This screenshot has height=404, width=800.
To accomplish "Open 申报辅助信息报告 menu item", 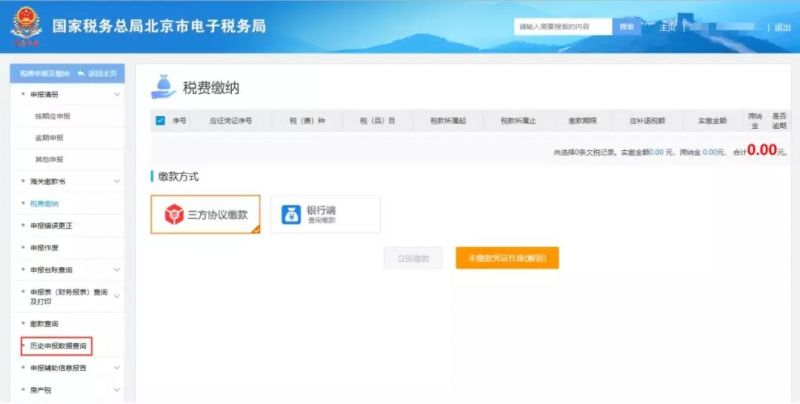I will [58, 368].
